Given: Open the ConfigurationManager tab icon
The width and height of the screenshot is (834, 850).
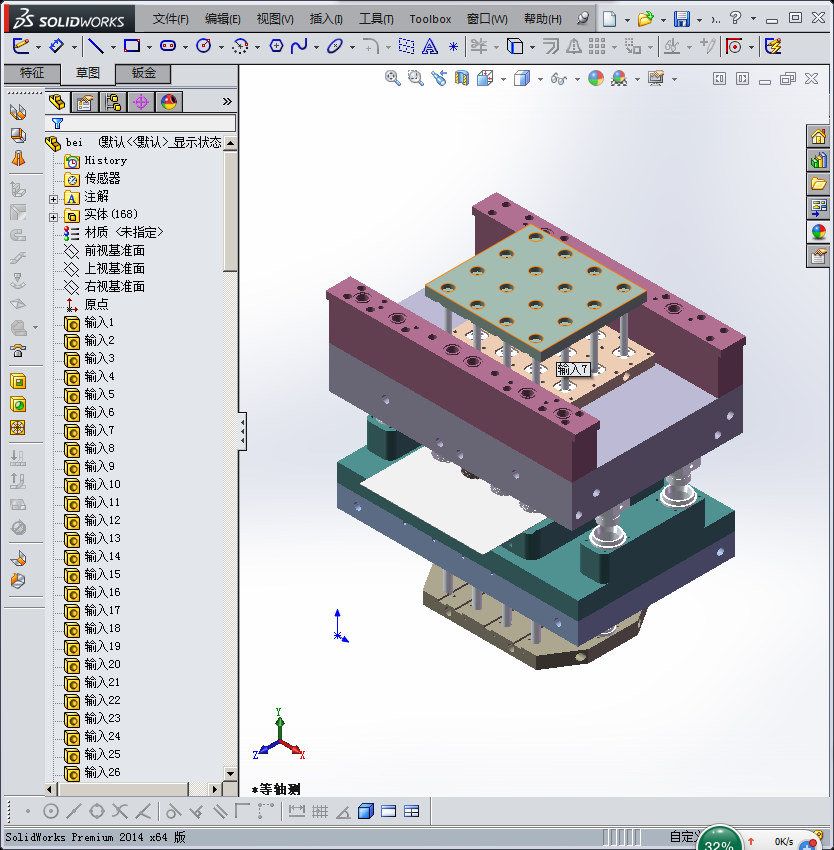Looking at the screenshot, I should pyautogui.click(x=113, y=102).
